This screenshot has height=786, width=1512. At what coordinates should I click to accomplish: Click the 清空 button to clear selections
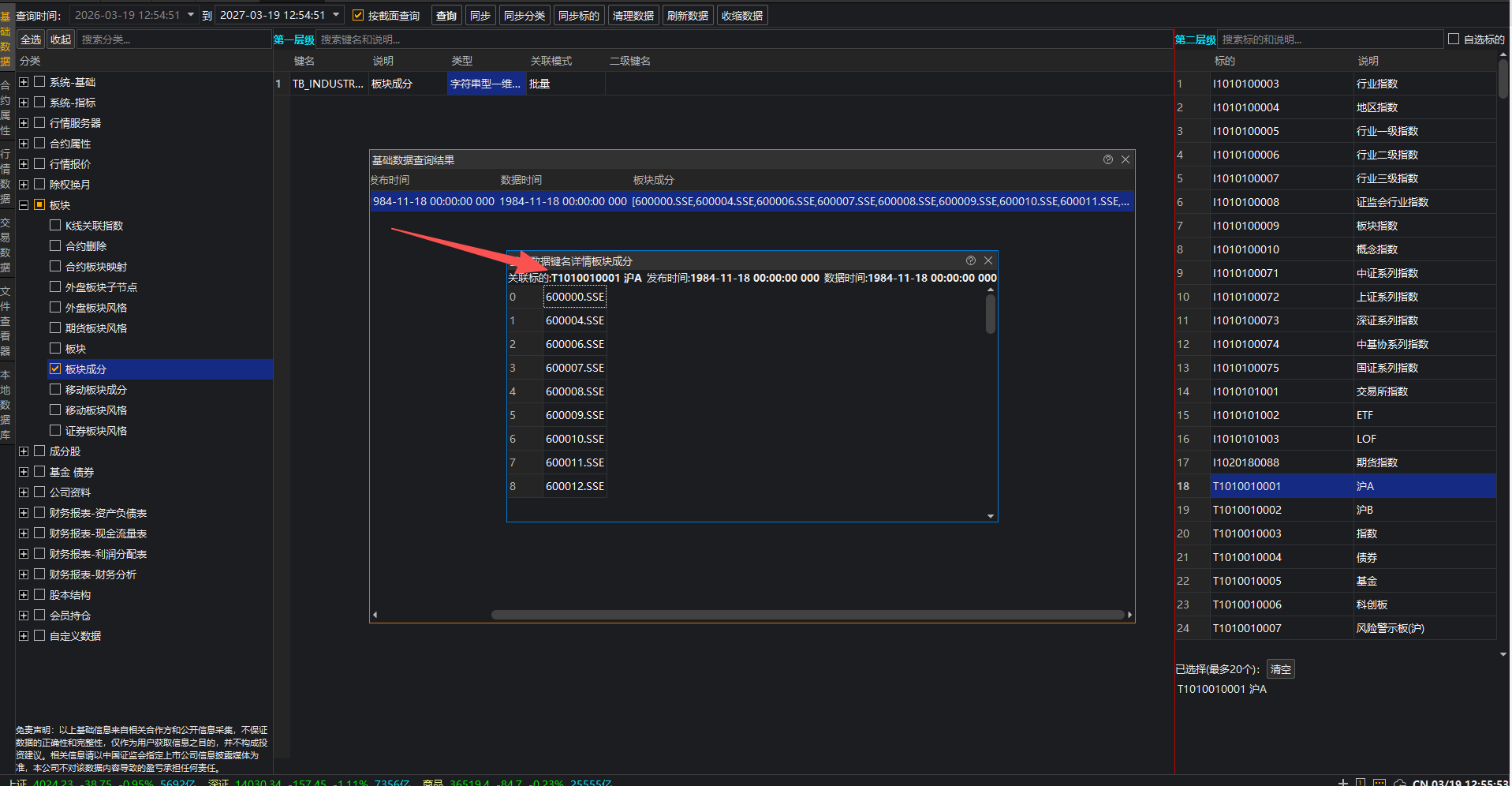coord(1280,669)
